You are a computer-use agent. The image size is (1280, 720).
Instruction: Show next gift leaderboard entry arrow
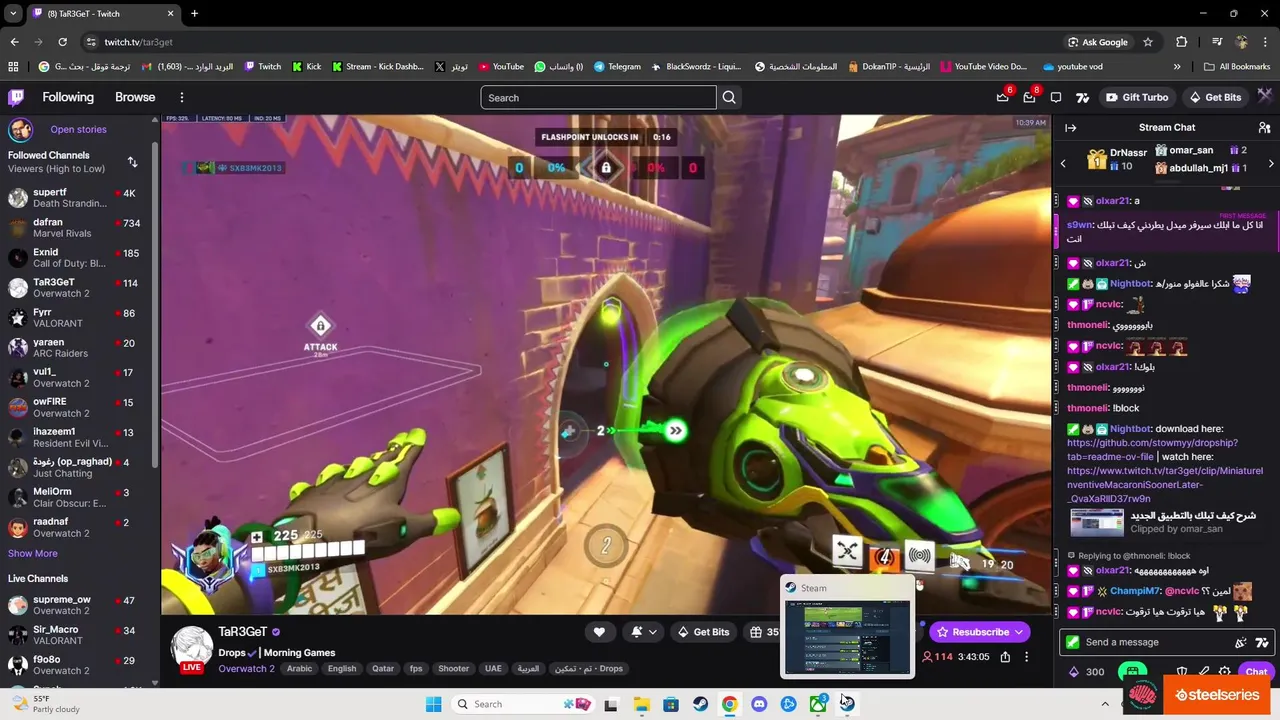pyautogui.click(x=1271, y=162)
